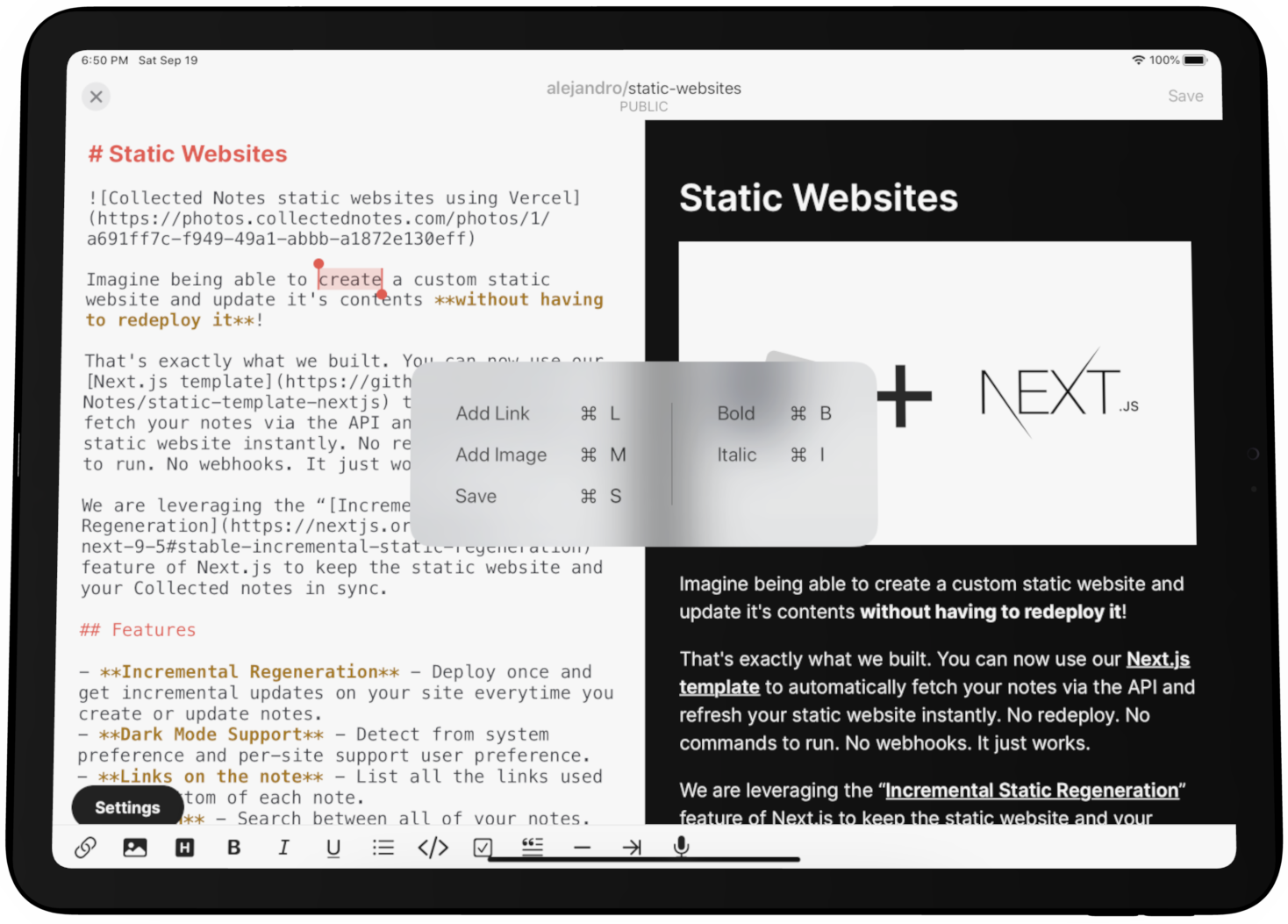Viewport: 1288px width, 924px height.
Task: Click the "**Incremental Regeneration**" text in the editor
Action: pyautogui.click(x=249, y=671)
